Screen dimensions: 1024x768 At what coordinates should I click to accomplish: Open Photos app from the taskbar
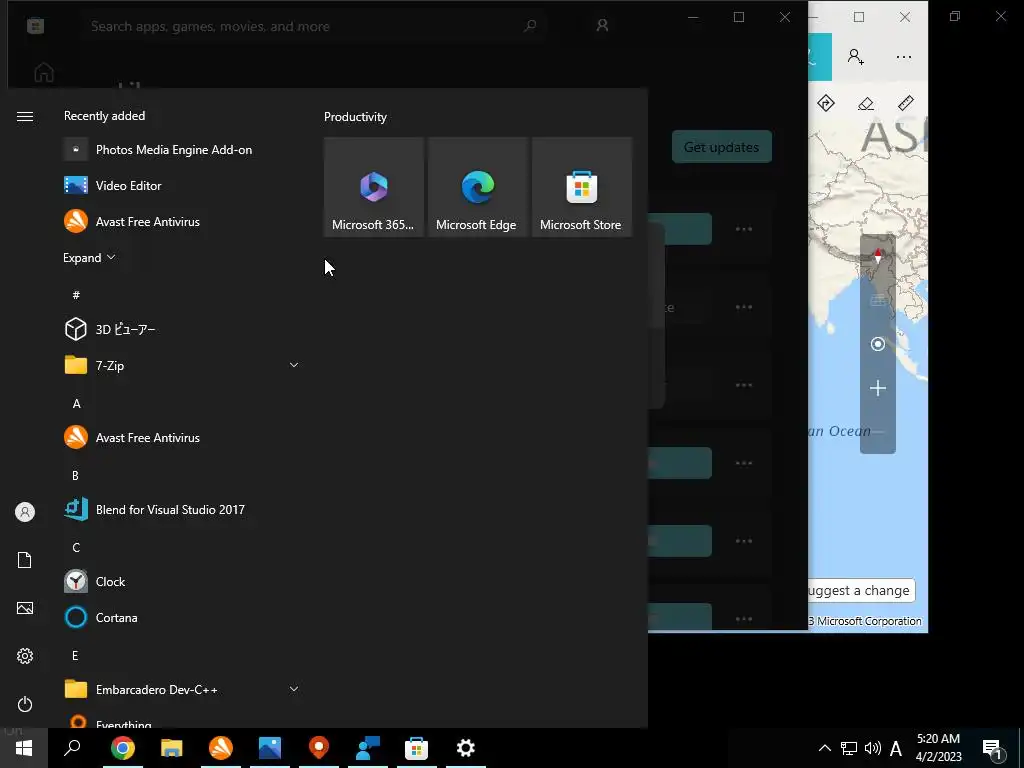pos(270,748)
